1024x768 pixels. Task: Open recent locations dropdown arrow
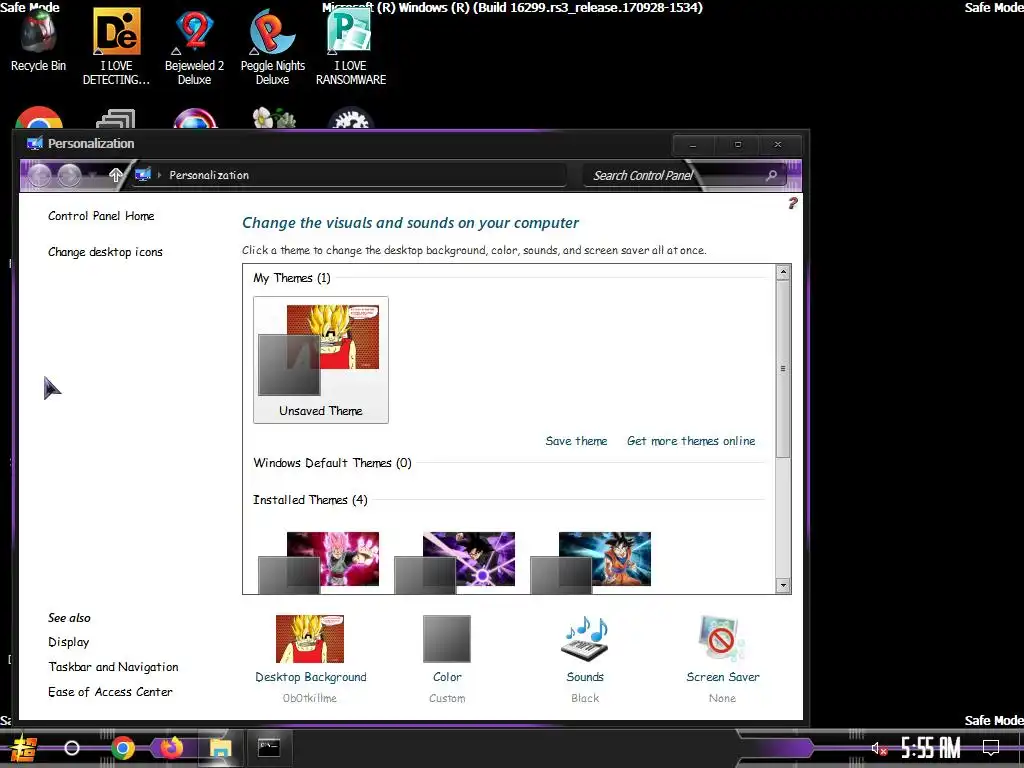pyautogui.click(x=93, y=175)
